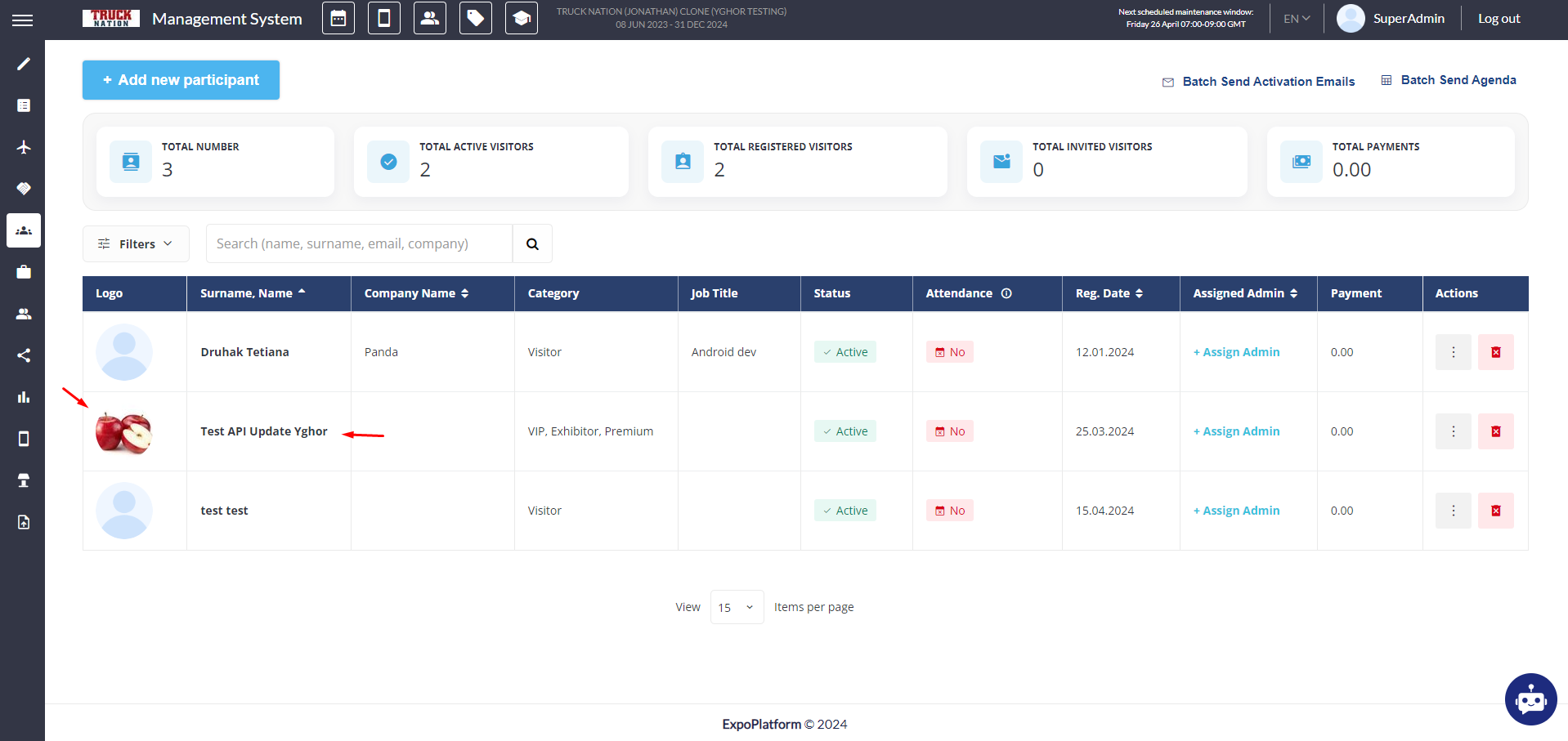1568x741 pixels.
Task: Open the actions menu for test test
Action: [x=1453, y=511]
